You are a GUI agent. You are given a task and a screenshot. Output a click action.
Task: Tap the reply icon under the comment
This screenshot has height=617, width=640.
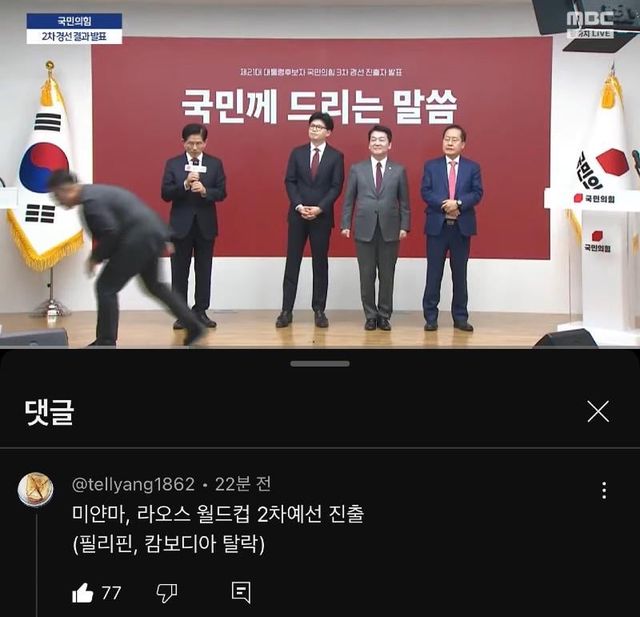[241, 593]
